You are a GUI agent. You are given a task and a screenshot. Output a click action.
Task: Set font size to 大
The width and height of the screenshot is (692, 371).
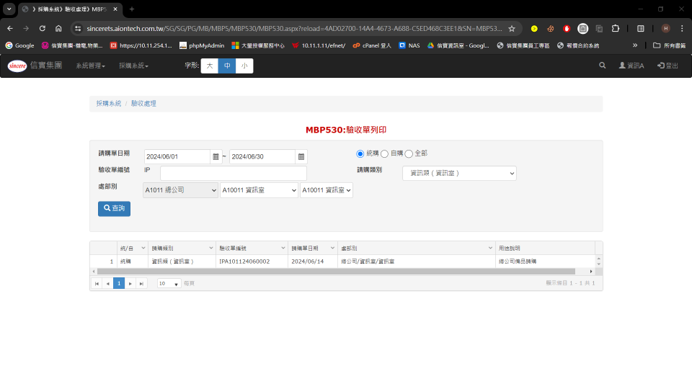[210, 66]
